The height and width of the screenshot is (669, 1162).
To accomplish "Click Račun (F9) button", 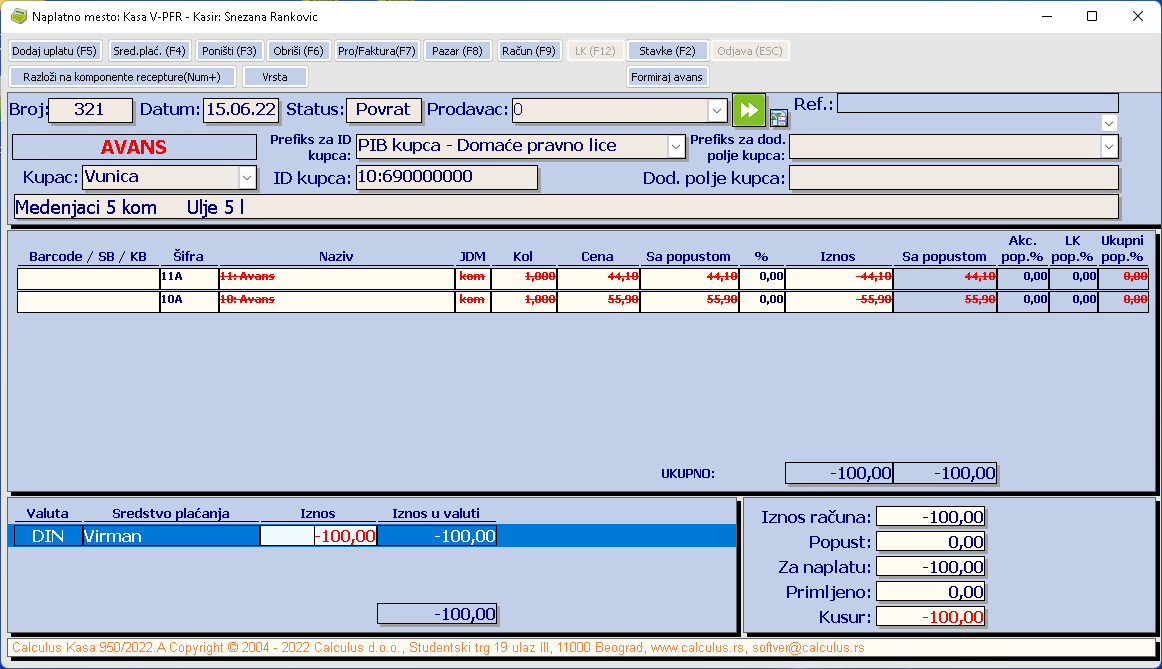I will point(528,51).
